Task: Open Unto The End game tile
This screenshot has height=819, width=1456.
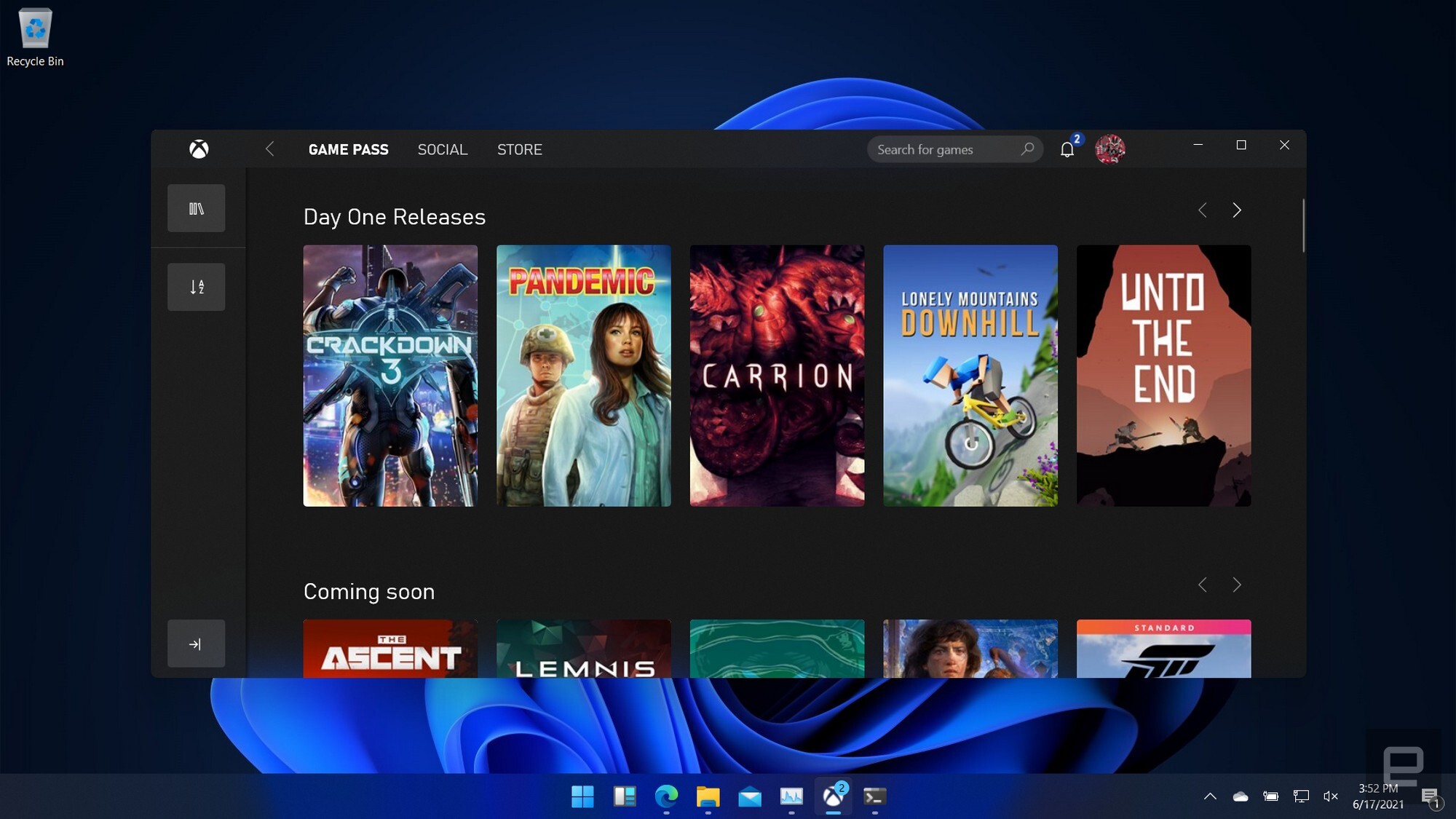Action: tap(1164, 376)
